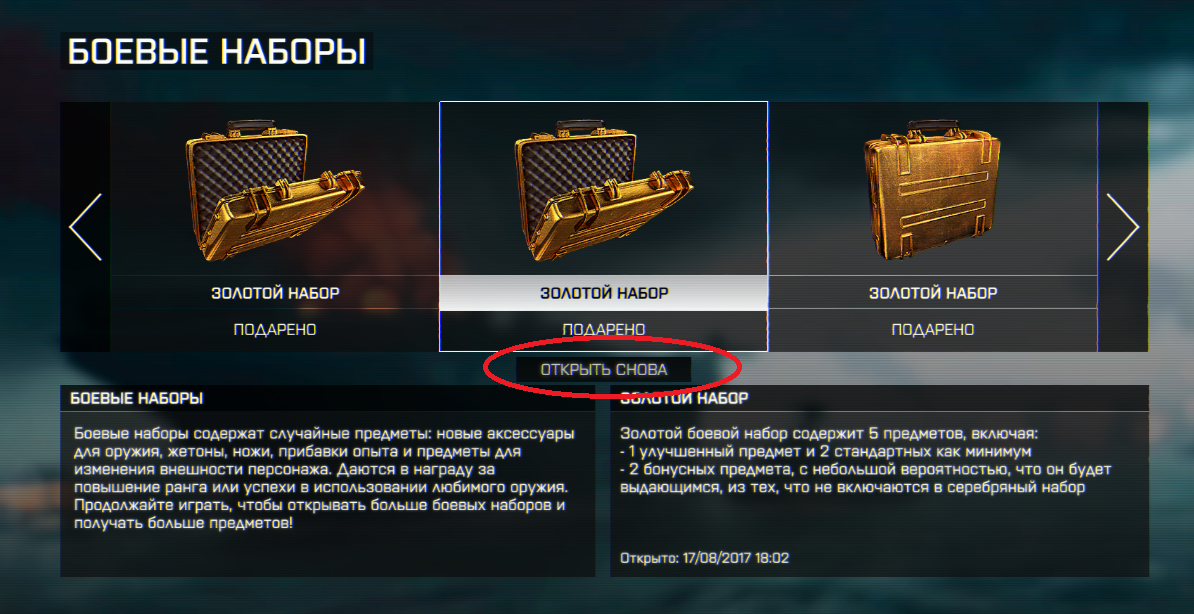The image size is (1194, 614).
Task: Click the open gold case in the highlighted card
Action: tap(604, 188)
